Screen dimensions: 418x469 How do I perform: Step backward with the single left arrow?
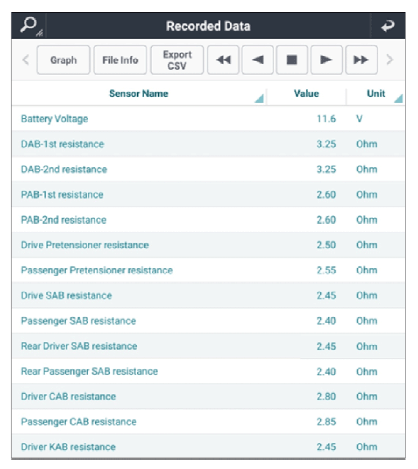(258, 60)
